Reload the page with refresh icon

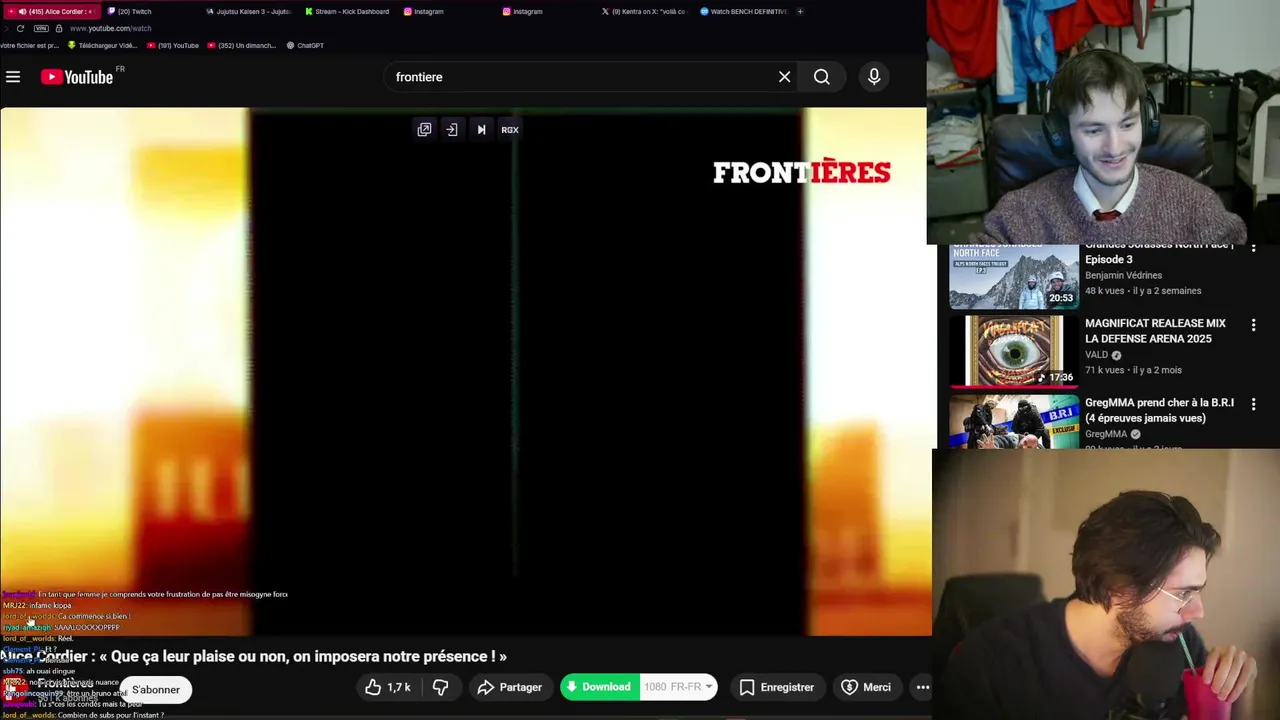[20, 28]
